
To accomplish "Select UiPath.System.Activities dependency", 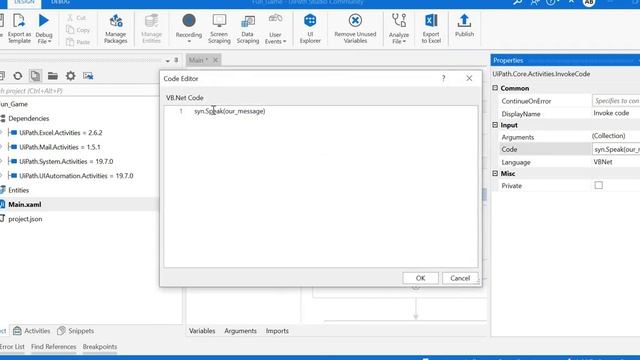I will tap(66, 162).
